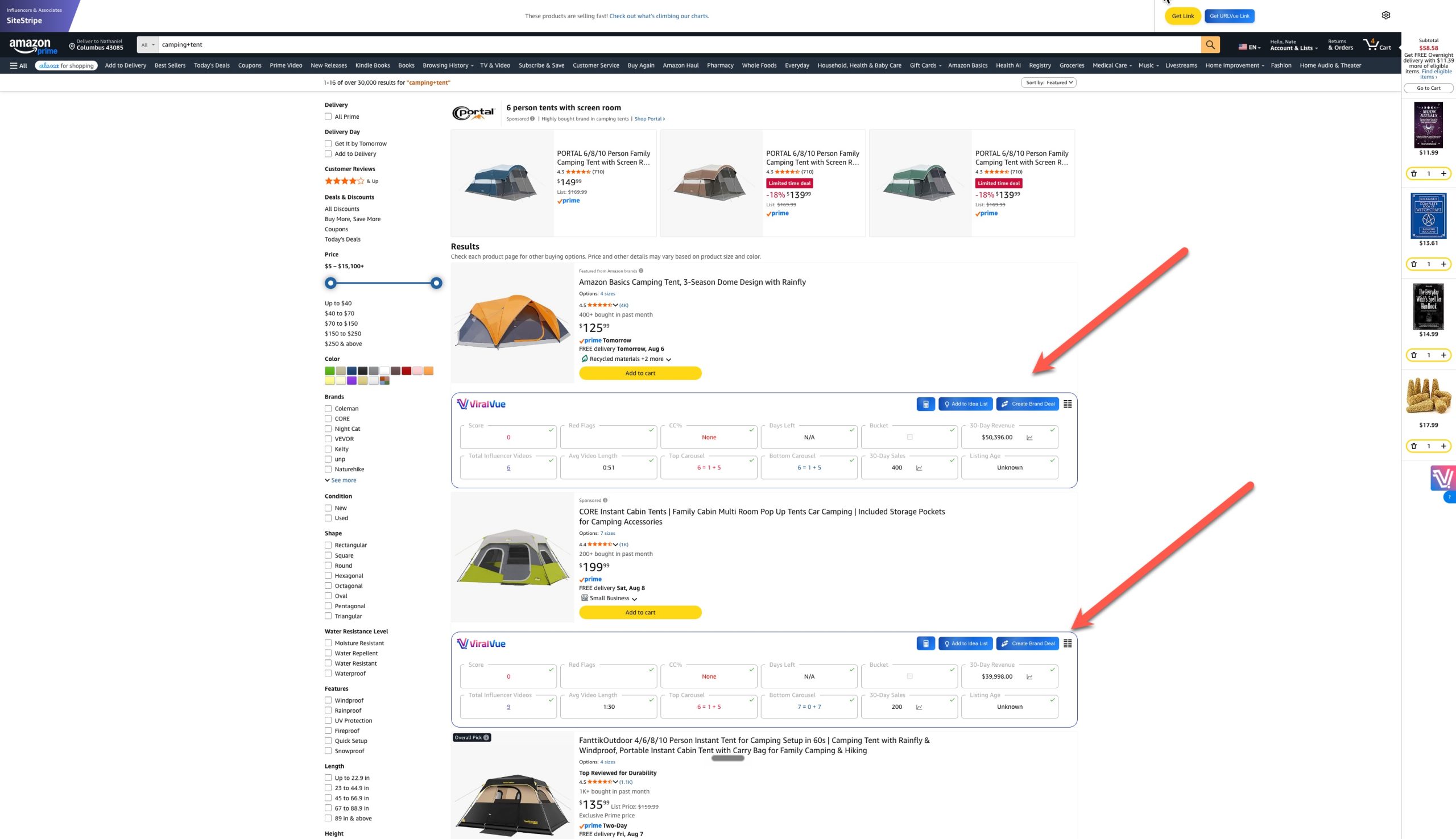Screen dimensions: 1456x839
Task: Open the All departments search dropdown
Action: 147,44
